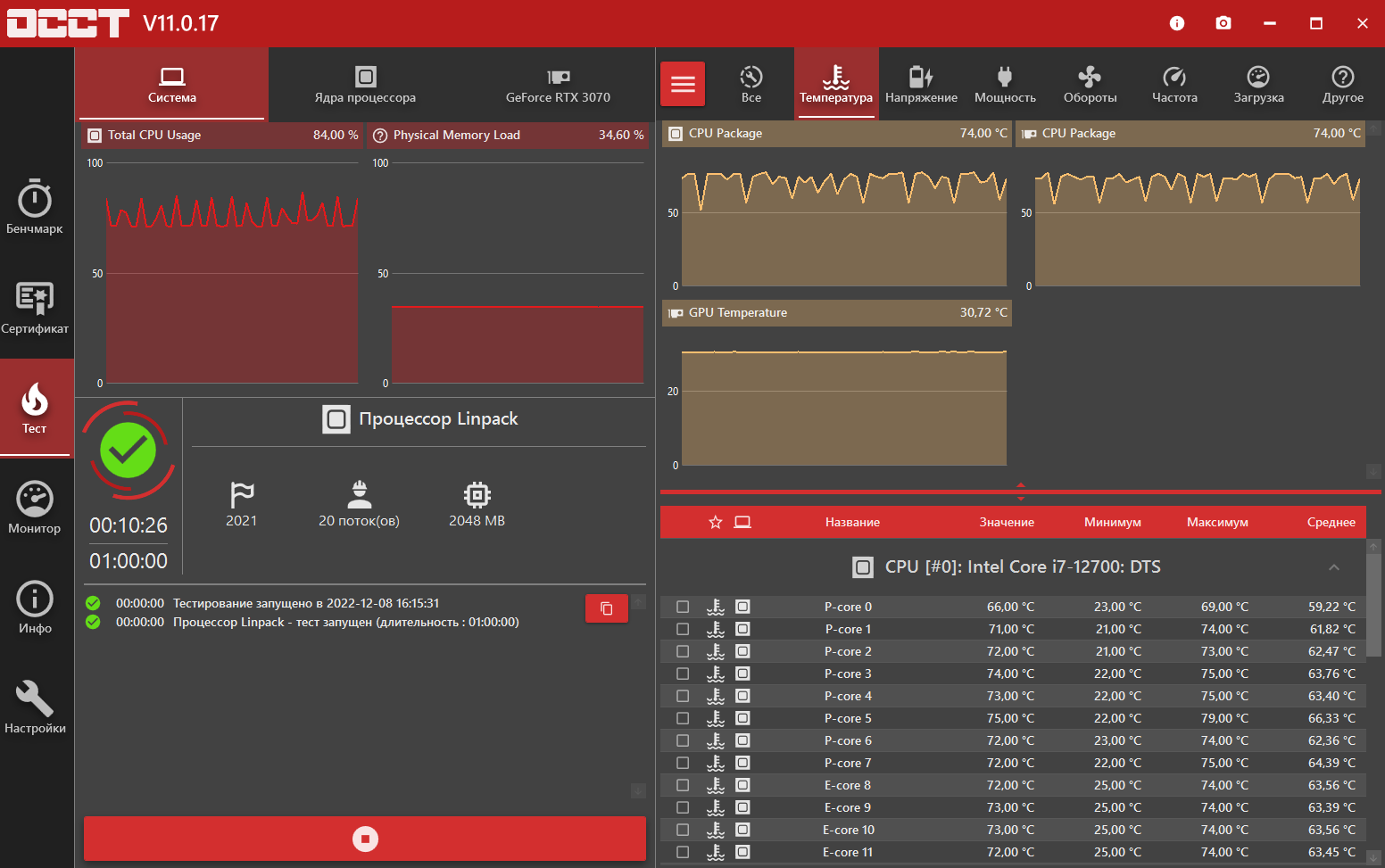
Task: Click the worker icon above 20 поток(ов)
Action: click(x=360, y=494)
